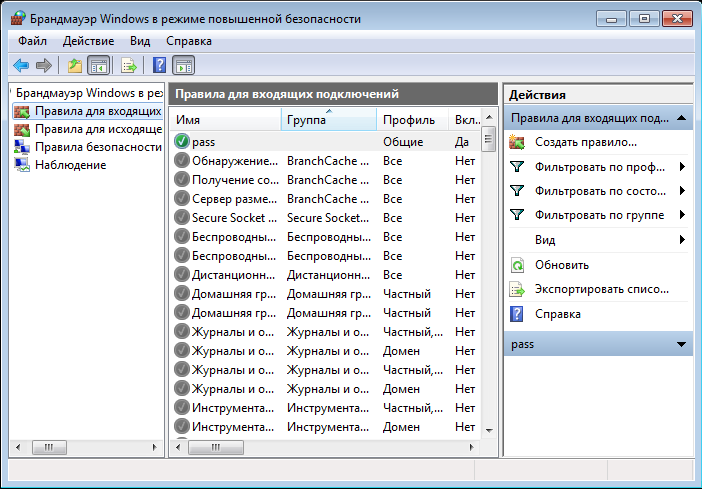The height and width of the screenshot is (489, 702).
Task: Click the Back arrow toolbar icon
Action: [x=21, y=66]
